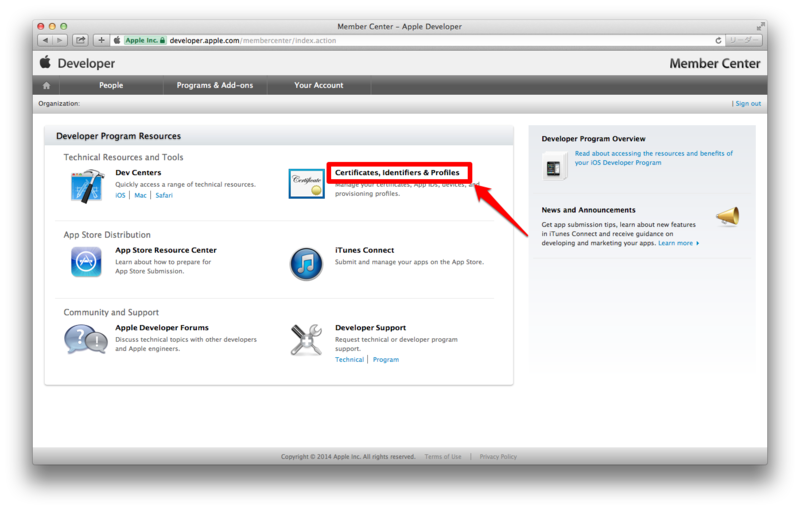Click the Apple Inc. secure badge
Image resolution: width=800 pixels, height=510 pixels.
[145, 40]
